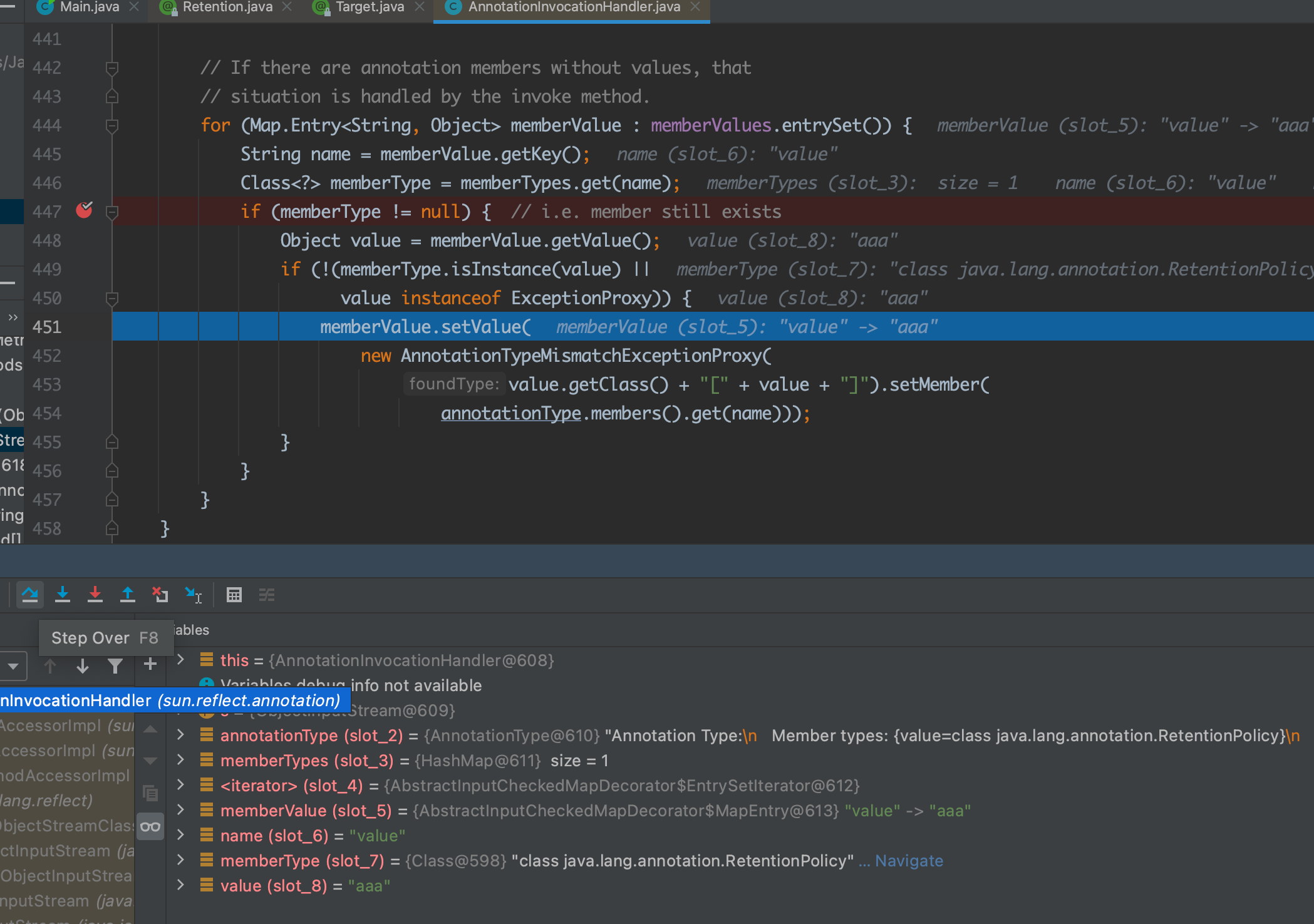Screen dimensions: 1314x924
Task: Open the thread selector dropdown arrow
Action: [x=13, y=666]
